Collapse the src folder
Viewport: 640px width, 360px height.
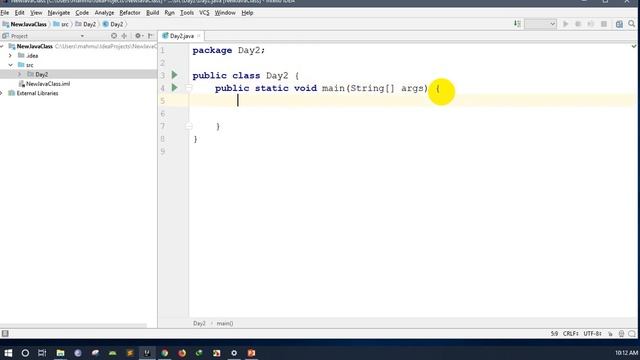[11, 65]
